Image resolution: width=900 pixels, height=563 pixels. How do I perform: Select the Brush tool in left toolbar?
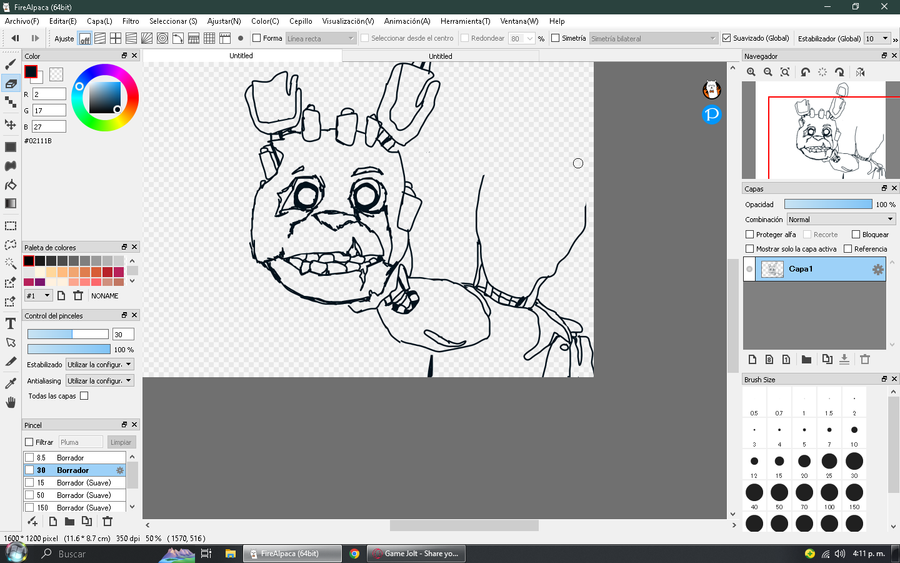tap(10, 64)
